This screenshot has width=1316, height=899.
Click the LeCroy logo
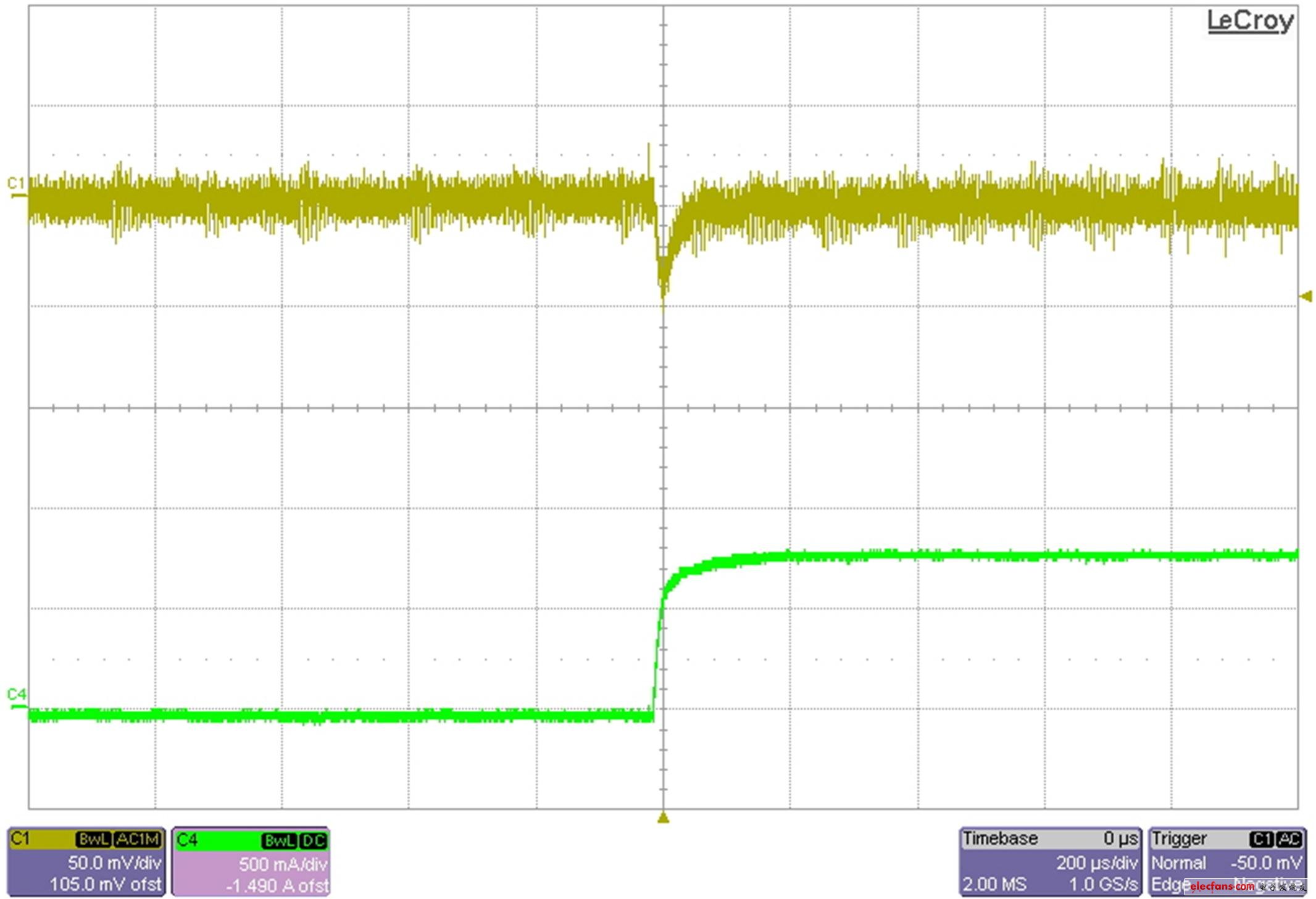tap(1252, 20)
